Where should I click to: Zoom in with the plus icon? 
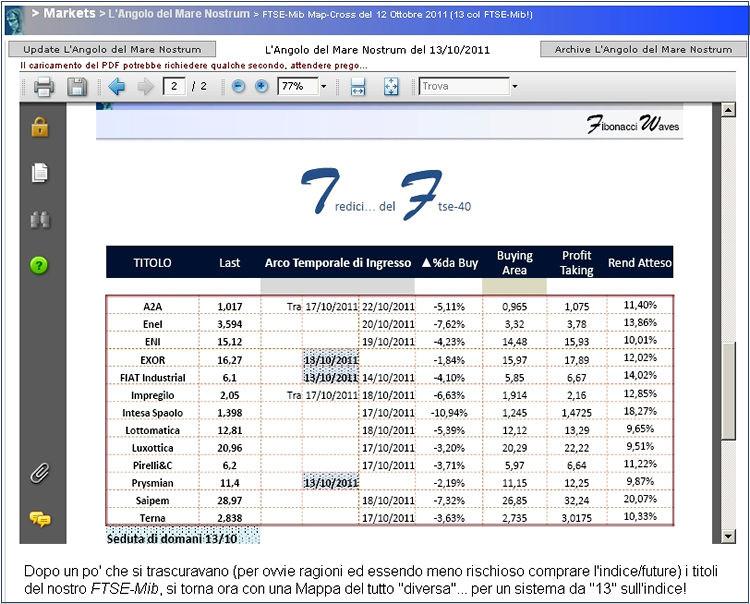click(x=261, y=87)
